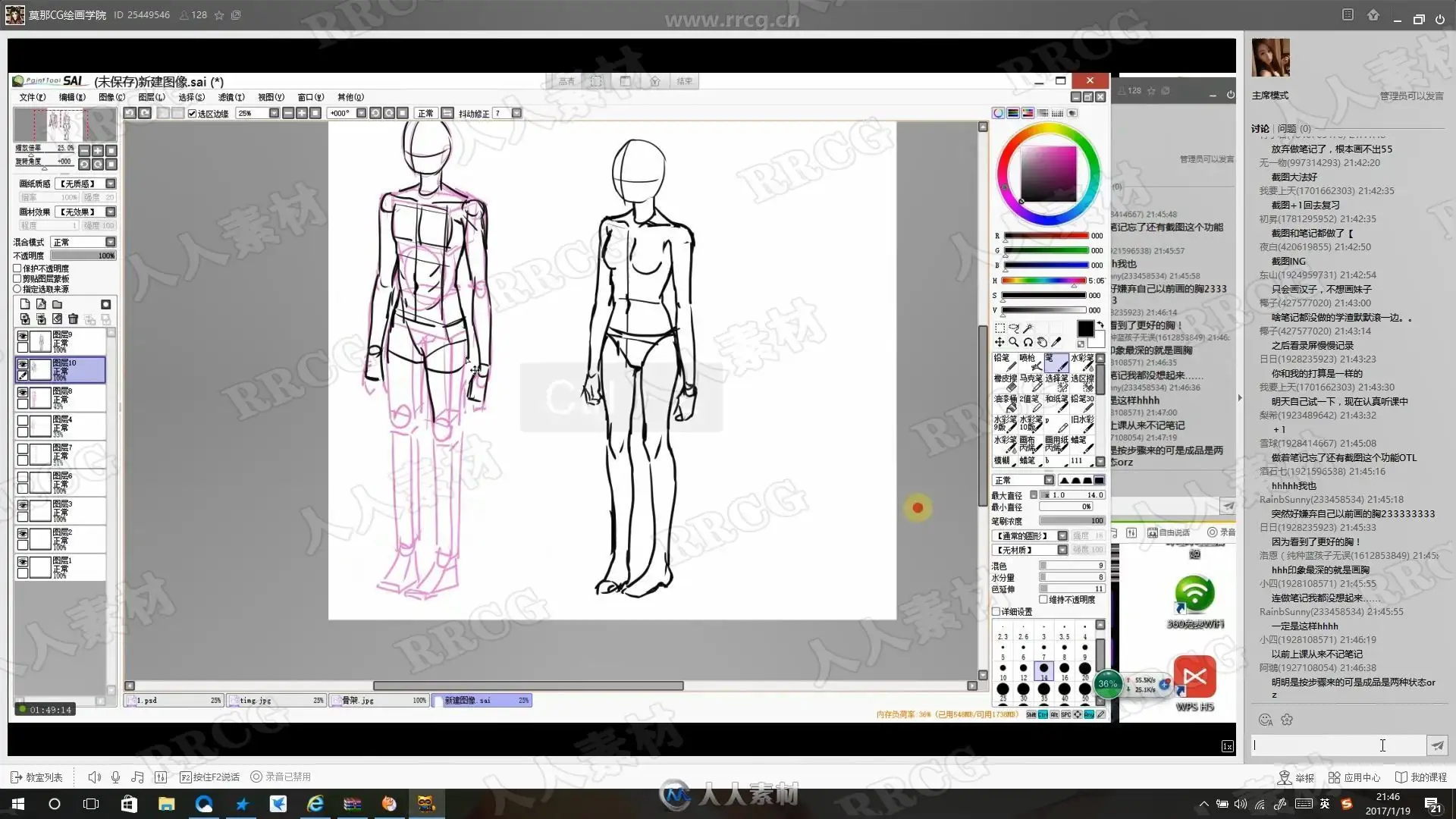This screenshot has height=819, width=1456.
Task: Click the chat message input field
Action: [1337, 745]
